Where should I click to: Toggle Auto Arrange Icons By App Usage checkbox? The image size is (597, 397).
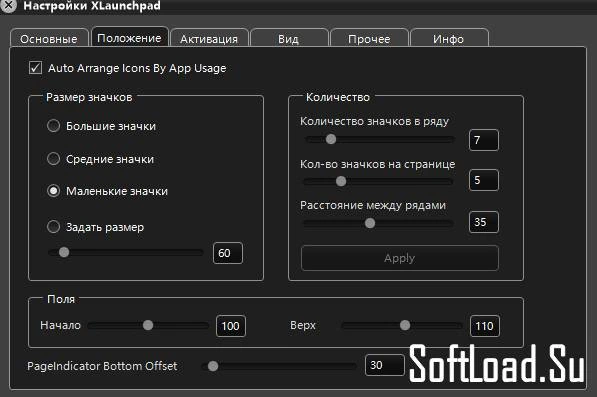coord(35,68)
